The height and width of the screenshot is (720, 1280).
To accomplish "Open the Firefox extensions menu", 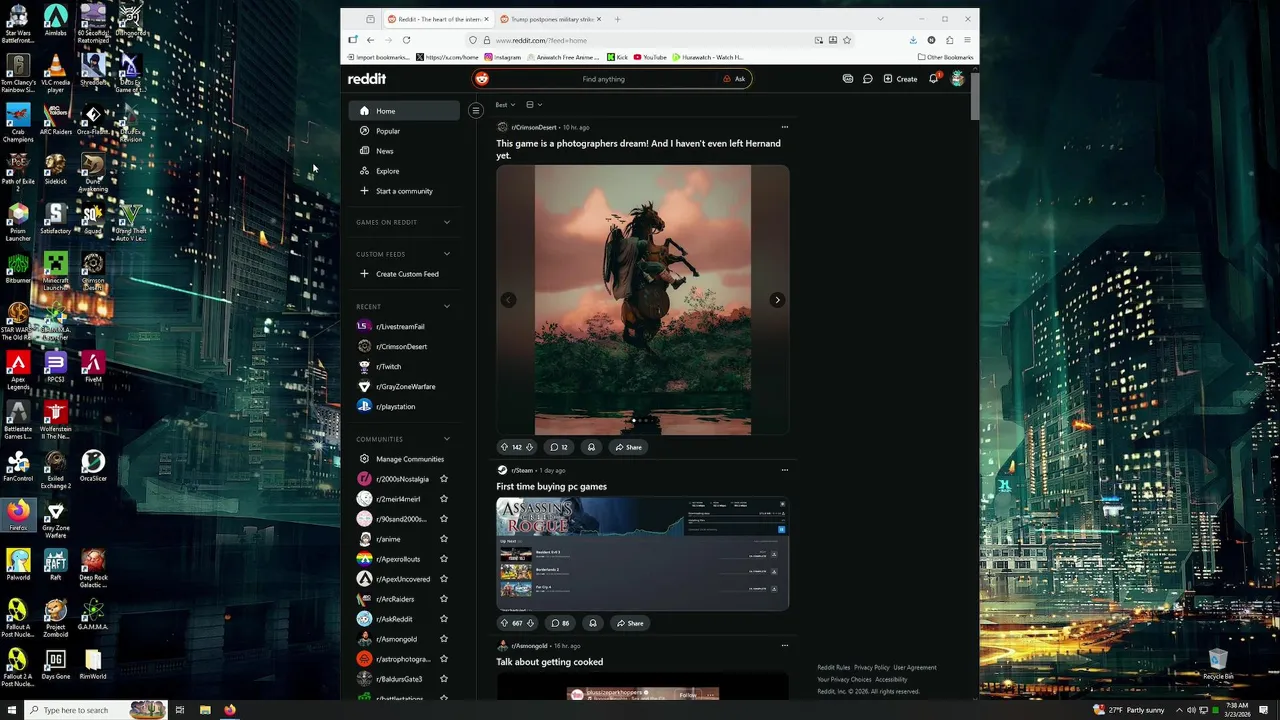I will tap(949, 40).
